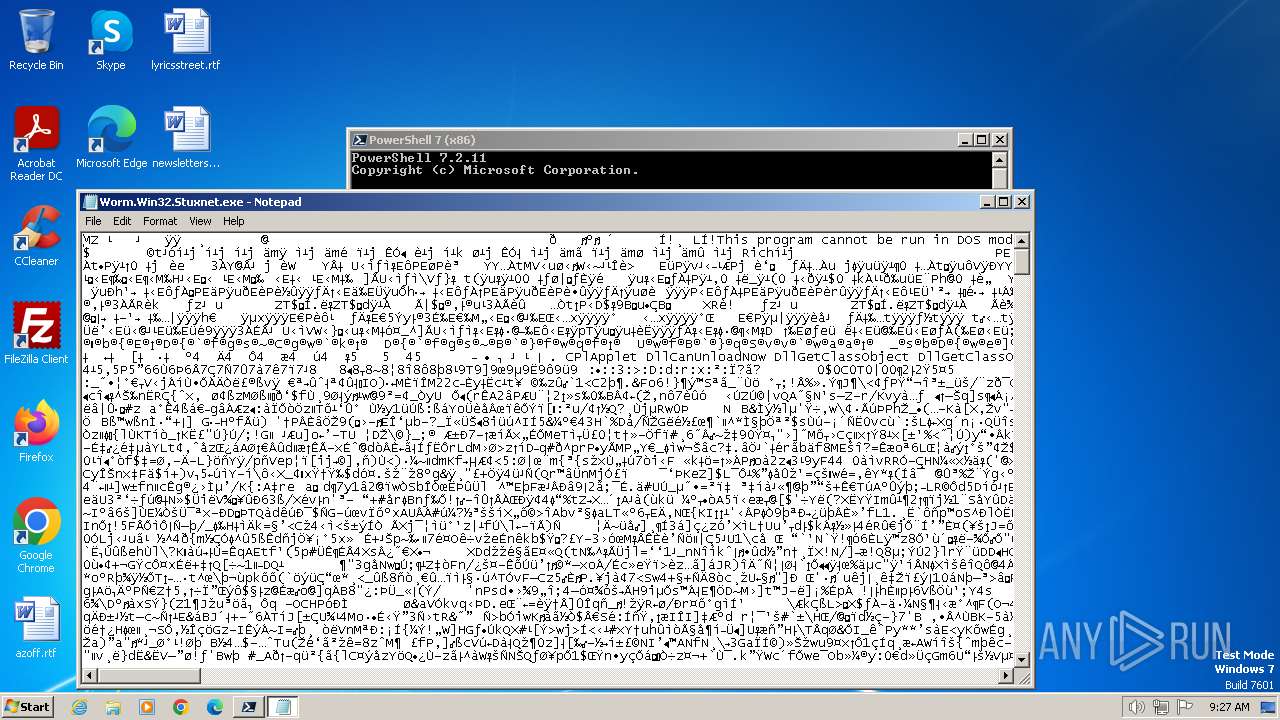Click PowerShell scrollbar up arrow
Viewport: 1280px width, 720px height.
(x=999, y=160)
